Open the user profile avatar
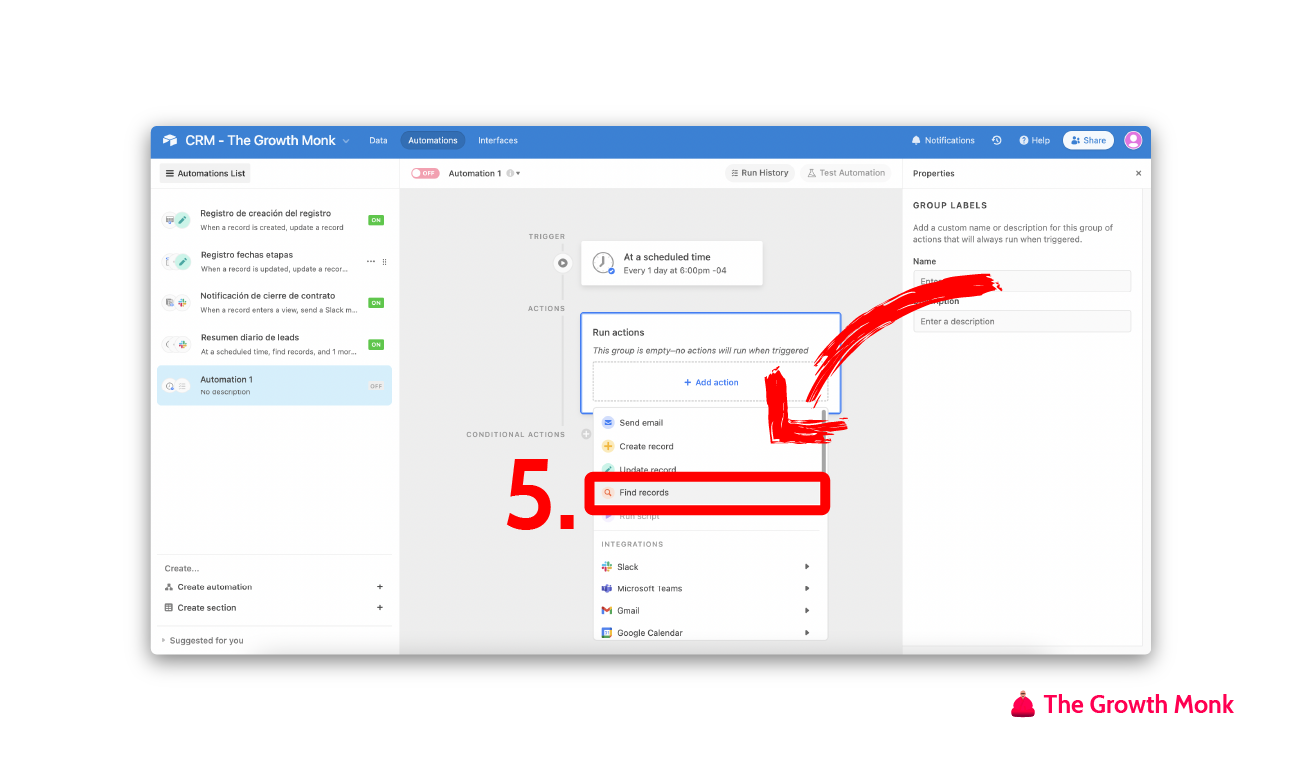Screen dimensions: 1301x781 1133,140
